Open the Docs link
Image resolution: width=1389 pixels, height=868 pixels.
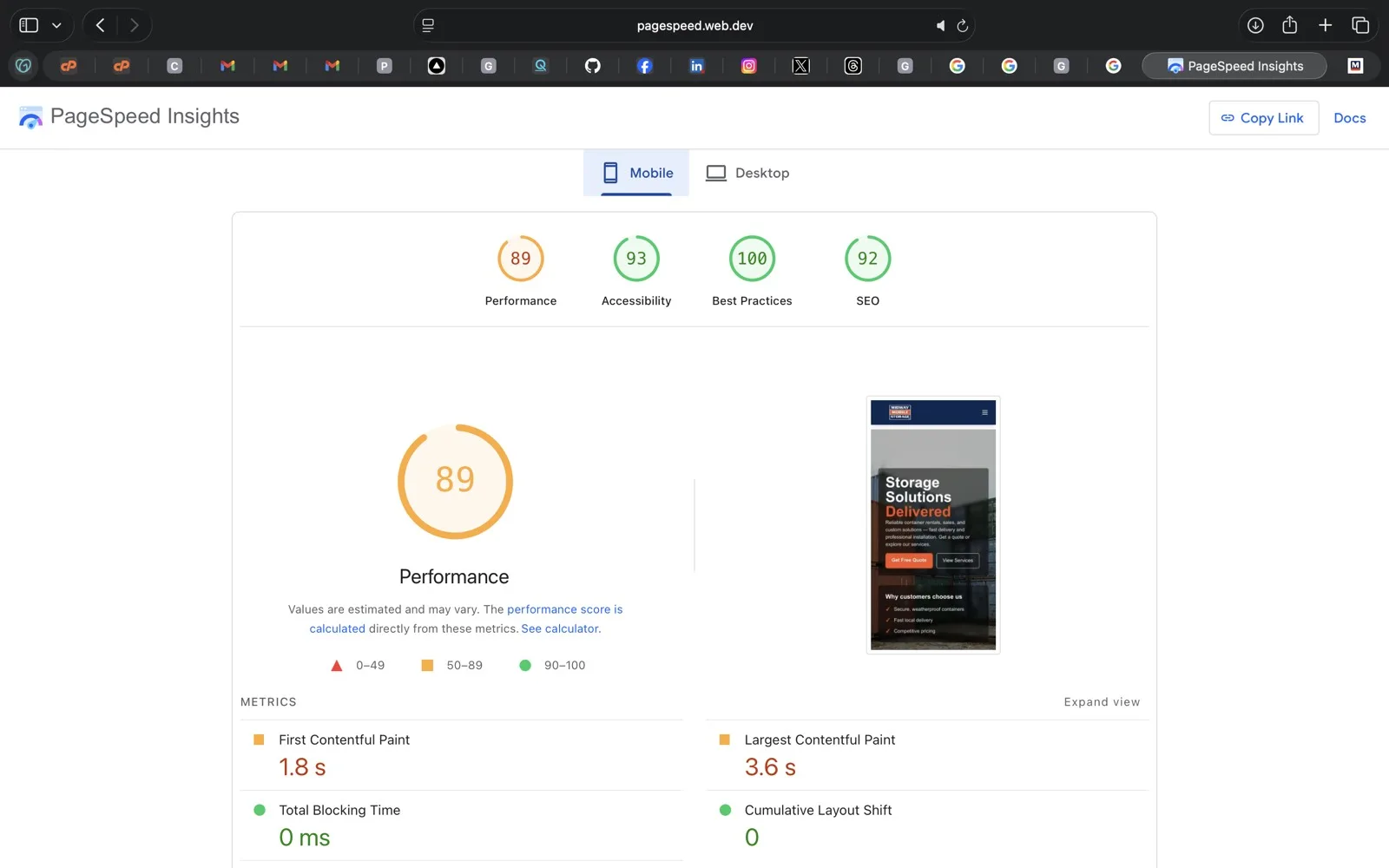[1349, 117]
